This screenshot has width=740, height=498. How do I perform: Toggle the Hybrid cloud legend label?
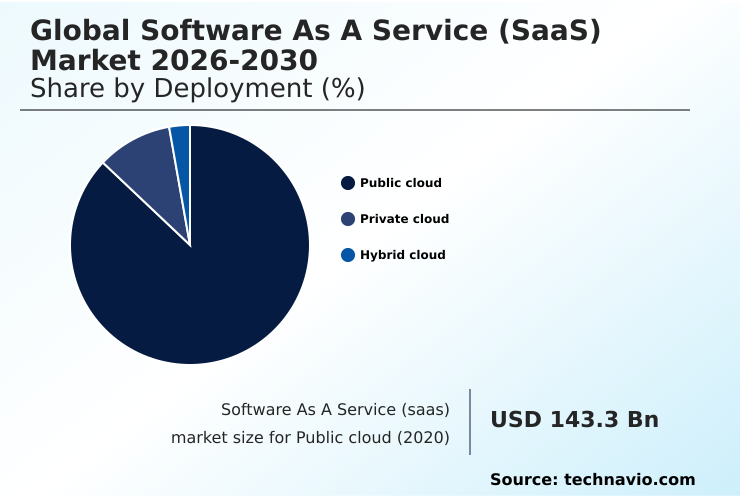[x=402, y=255]
